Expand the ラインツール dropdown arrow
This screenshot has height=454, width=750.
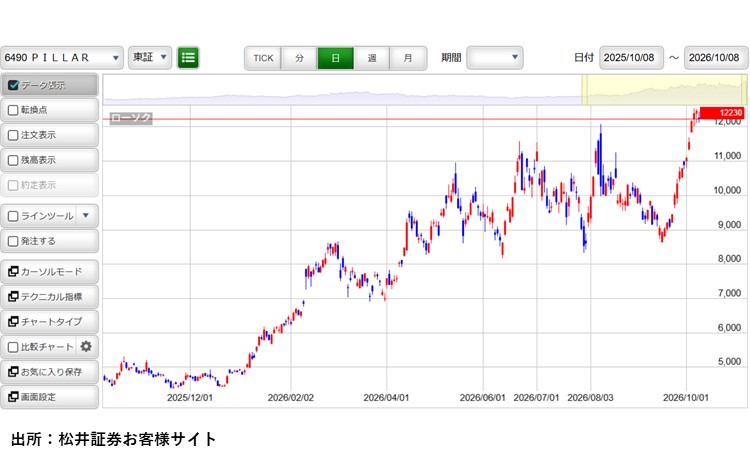[x=86, y=216]
